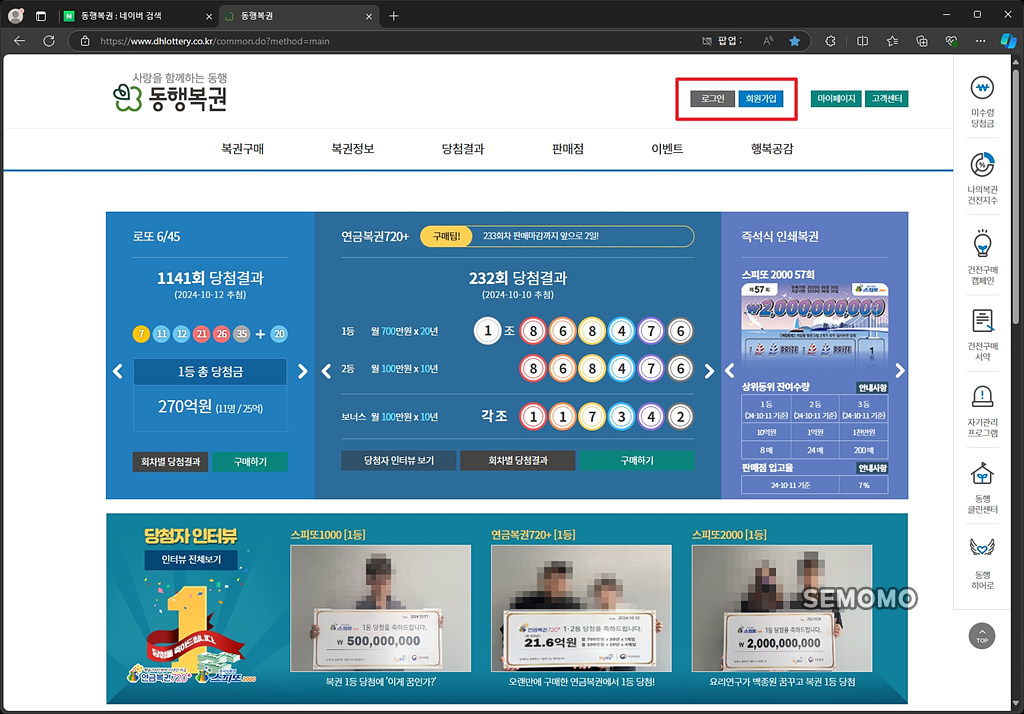Screen dimensions: 1024x714
Task: Click 연금복권 구매하기 button
Action: 637,461
